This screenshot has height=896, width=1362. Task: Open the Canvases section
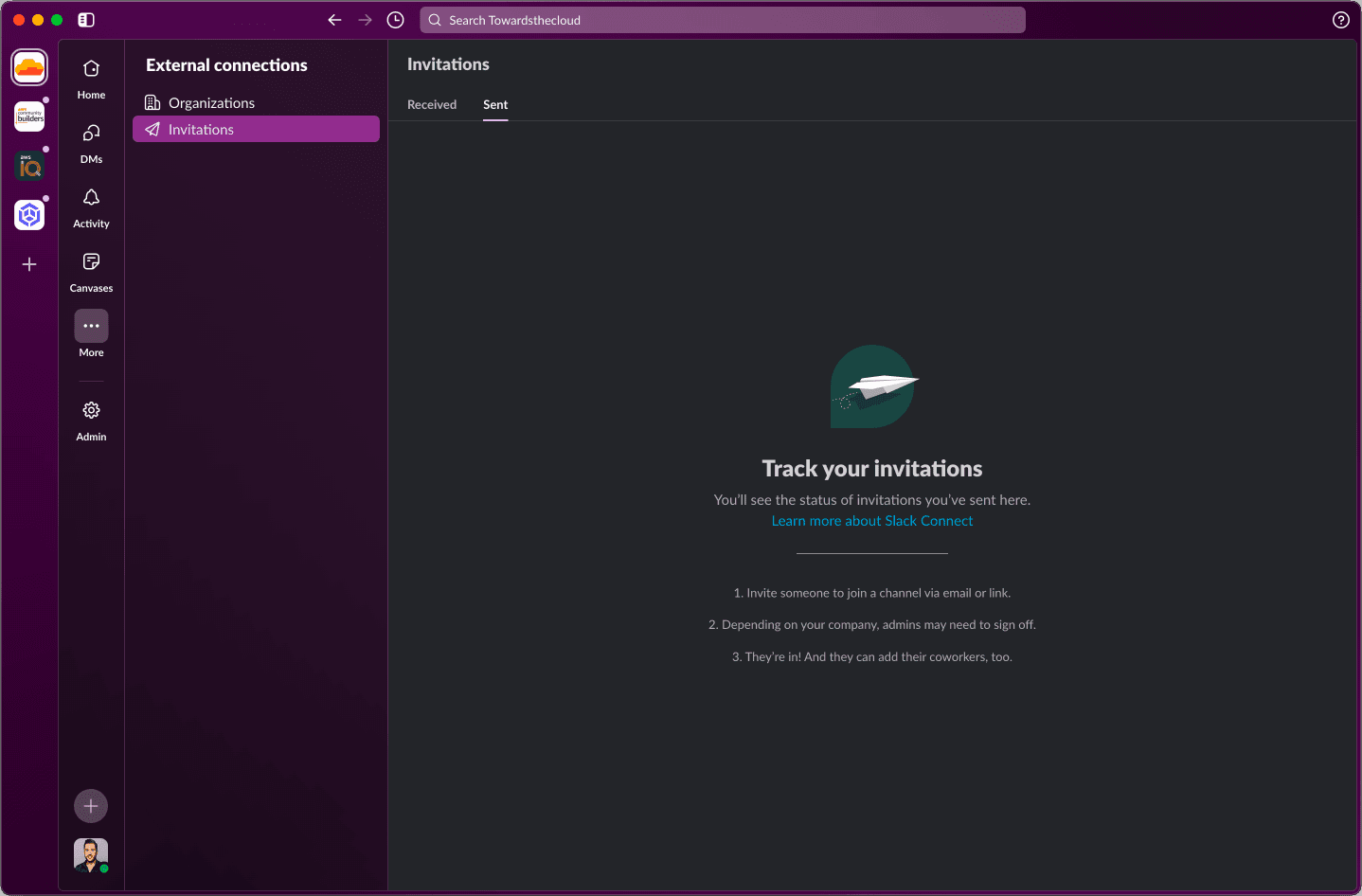pyautogui.click(x=91, y=269)
